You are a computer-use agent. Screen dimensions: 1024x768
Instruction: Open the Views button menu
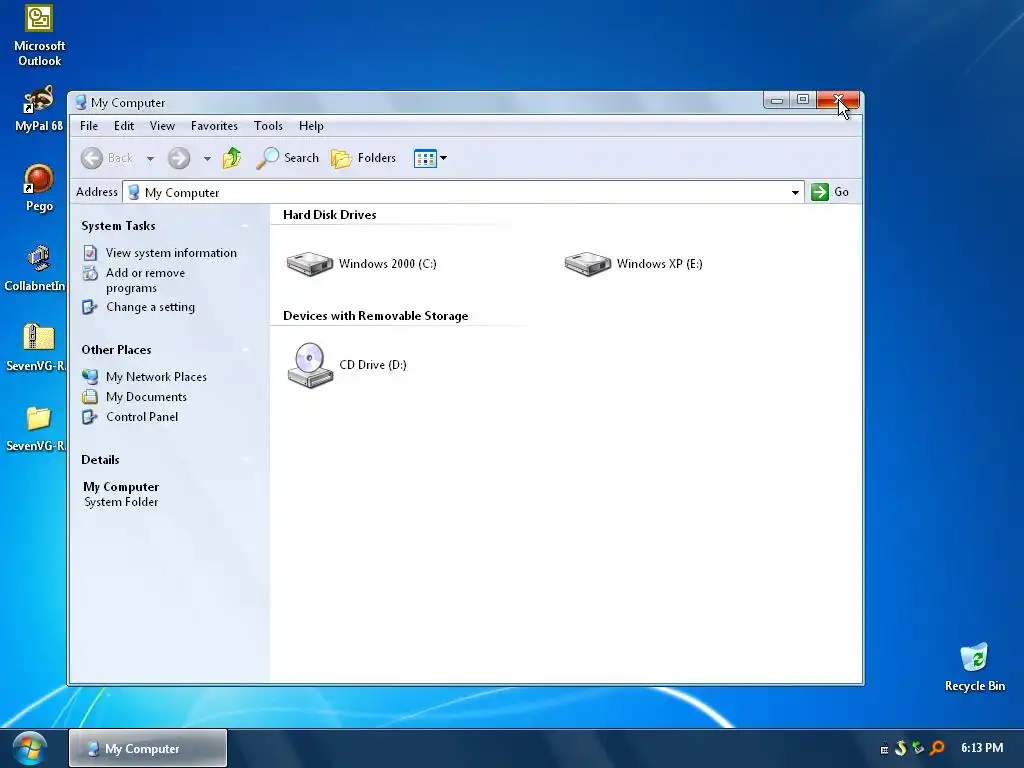[x=430, y=158]
